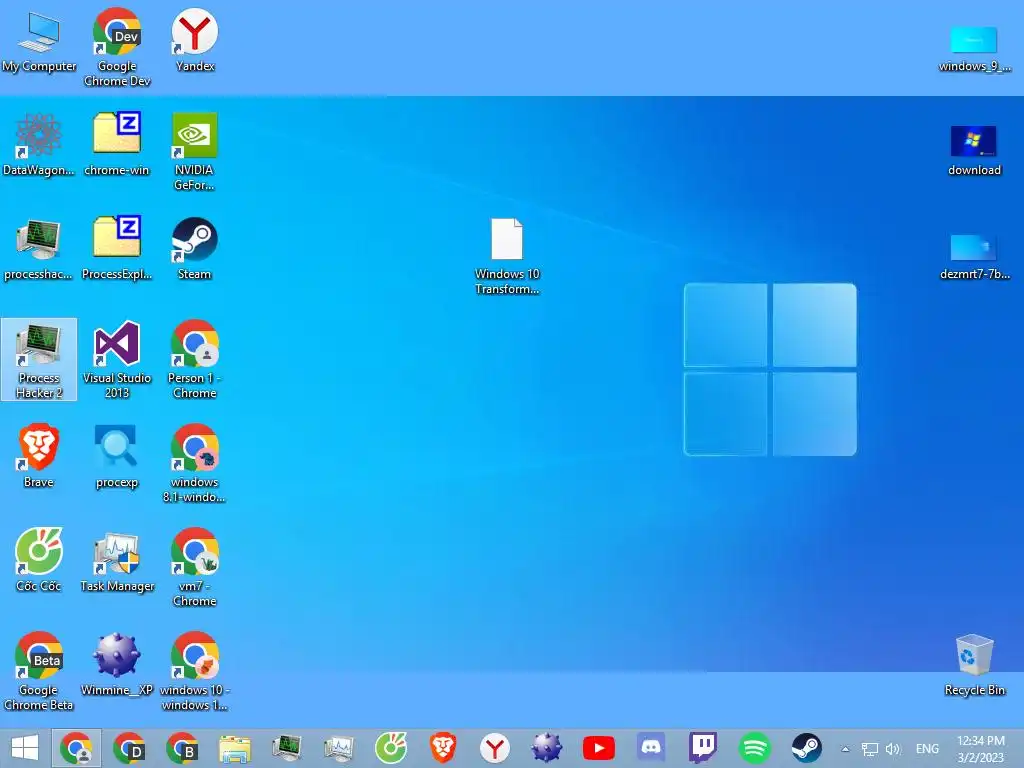Click Chrome profile icon in taskbar
Viewport: 1024px width, 768px height.
click(76, 748)
